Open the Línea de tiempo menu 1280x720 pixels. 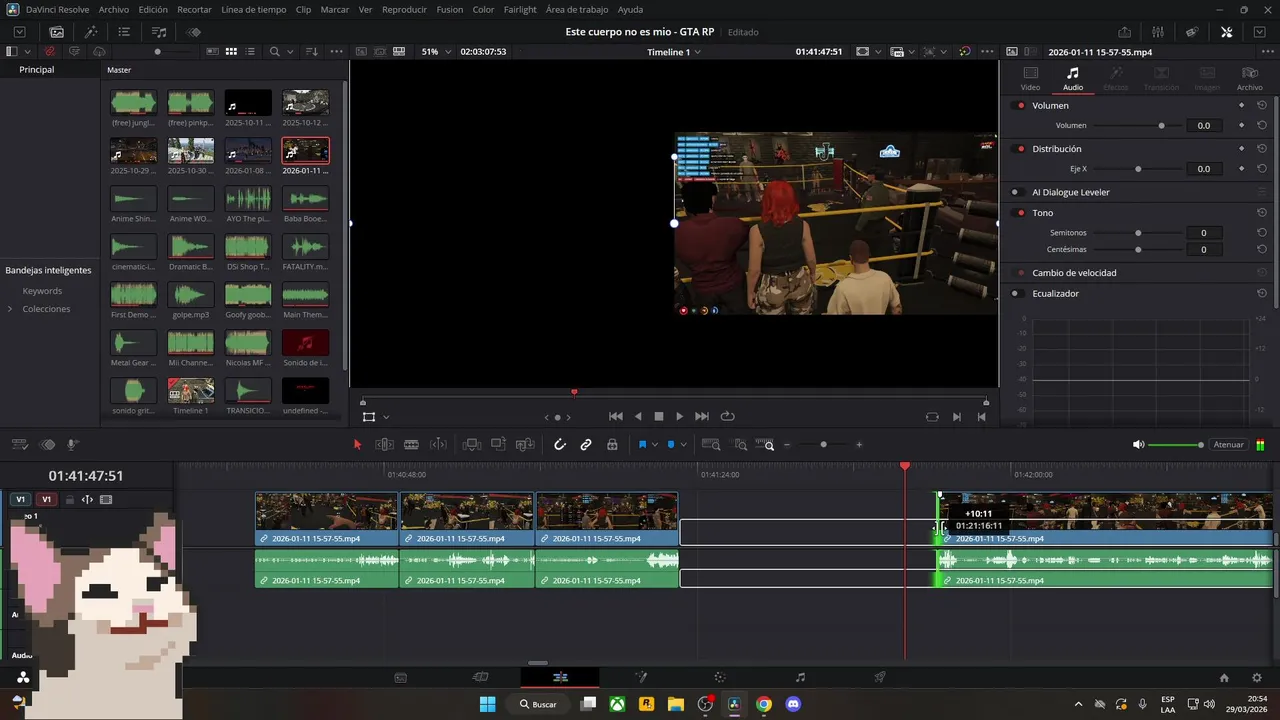point(253,9)
